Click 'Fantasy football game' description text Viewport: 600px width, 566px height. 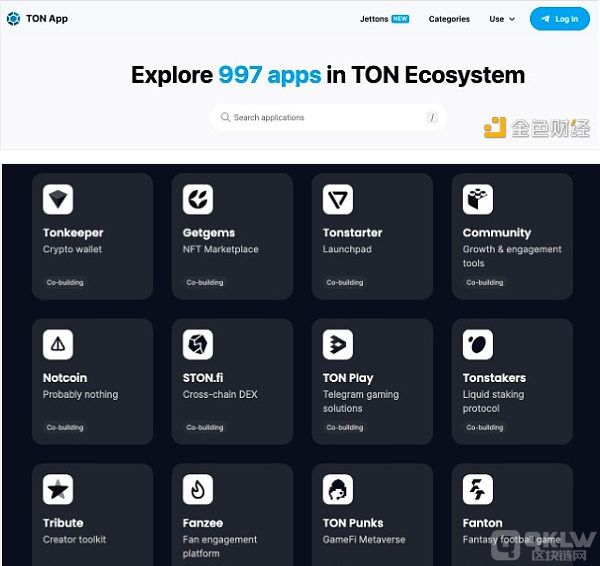(512, 540)
